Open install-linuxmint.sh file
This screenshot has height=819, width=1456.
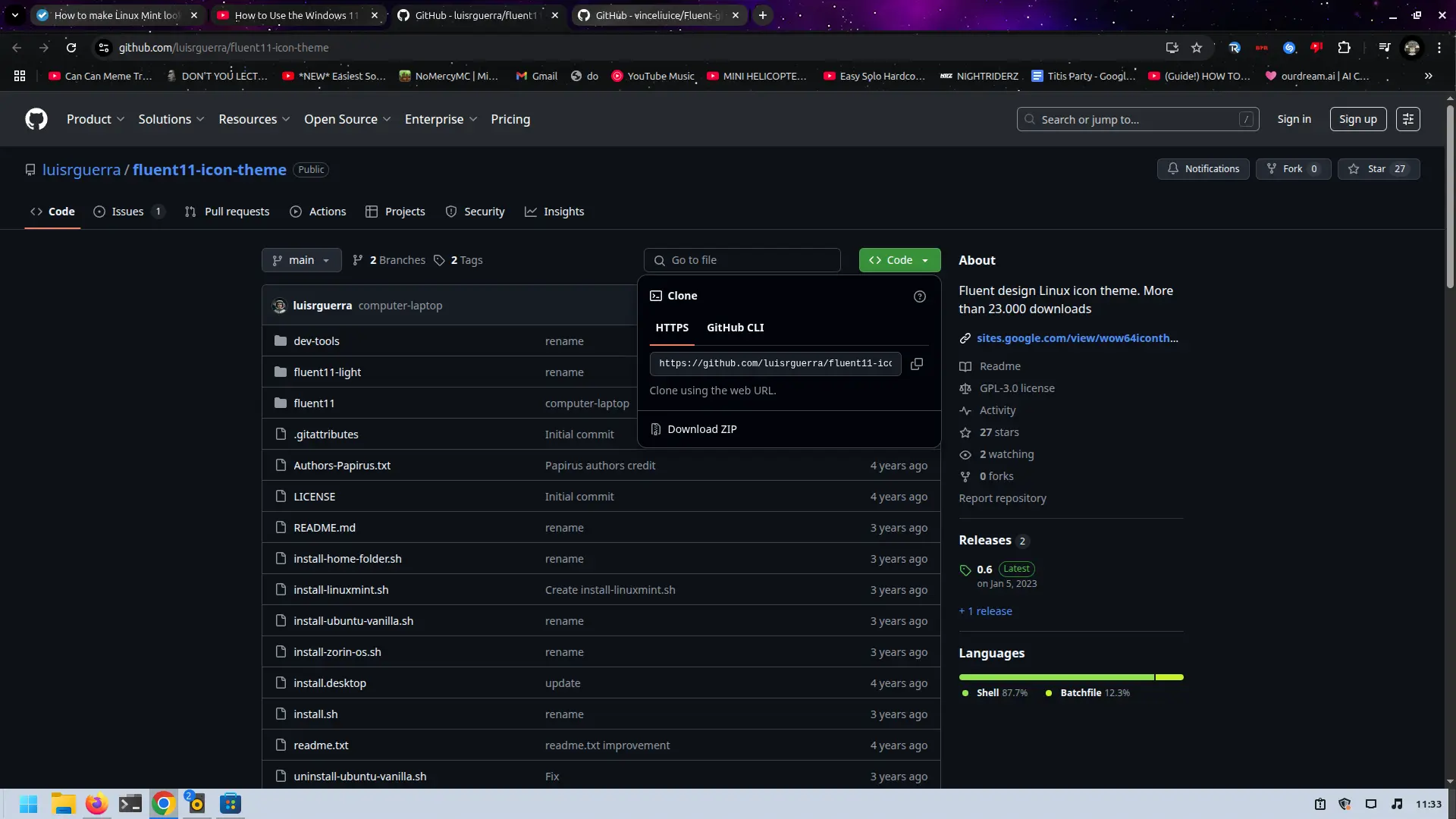coord(340,590)
